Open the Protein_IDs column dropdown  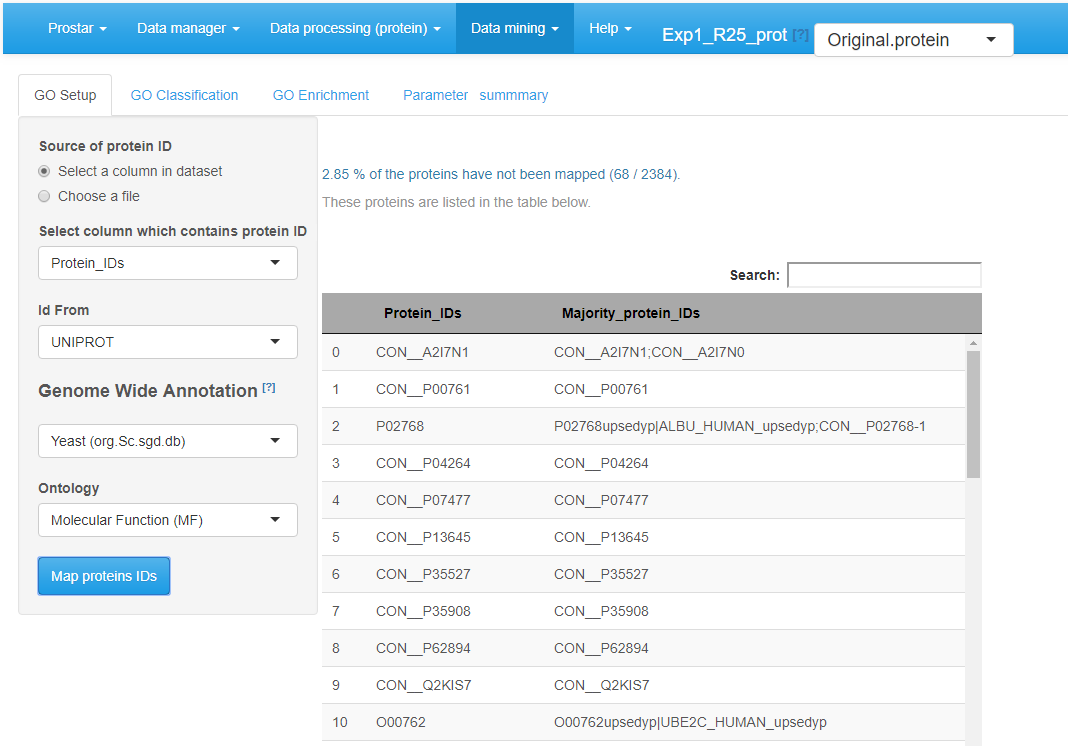coord(167,263)
